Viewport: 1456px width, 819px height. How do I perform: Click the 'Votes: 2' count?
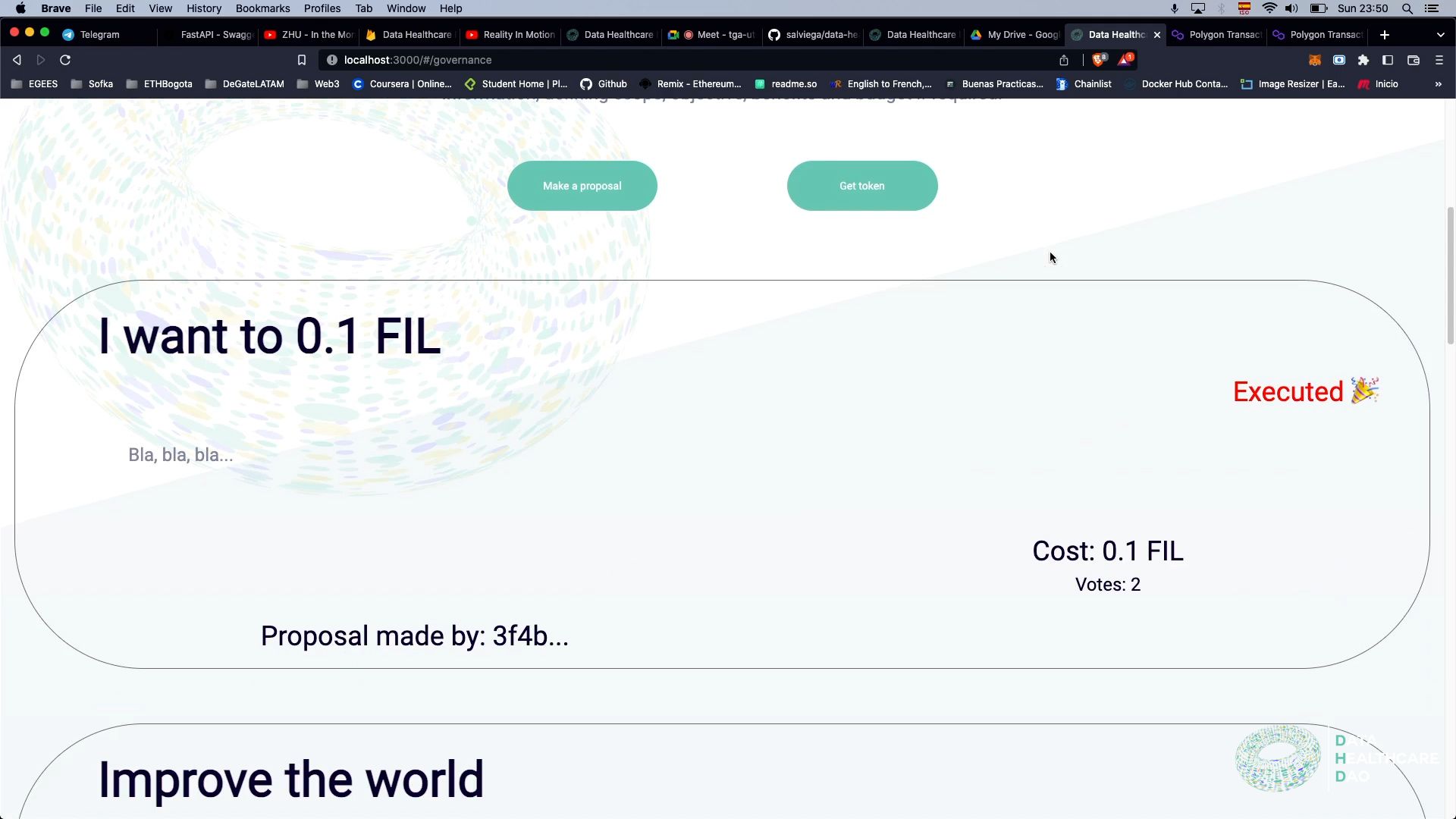click(x=1108, y=585)
